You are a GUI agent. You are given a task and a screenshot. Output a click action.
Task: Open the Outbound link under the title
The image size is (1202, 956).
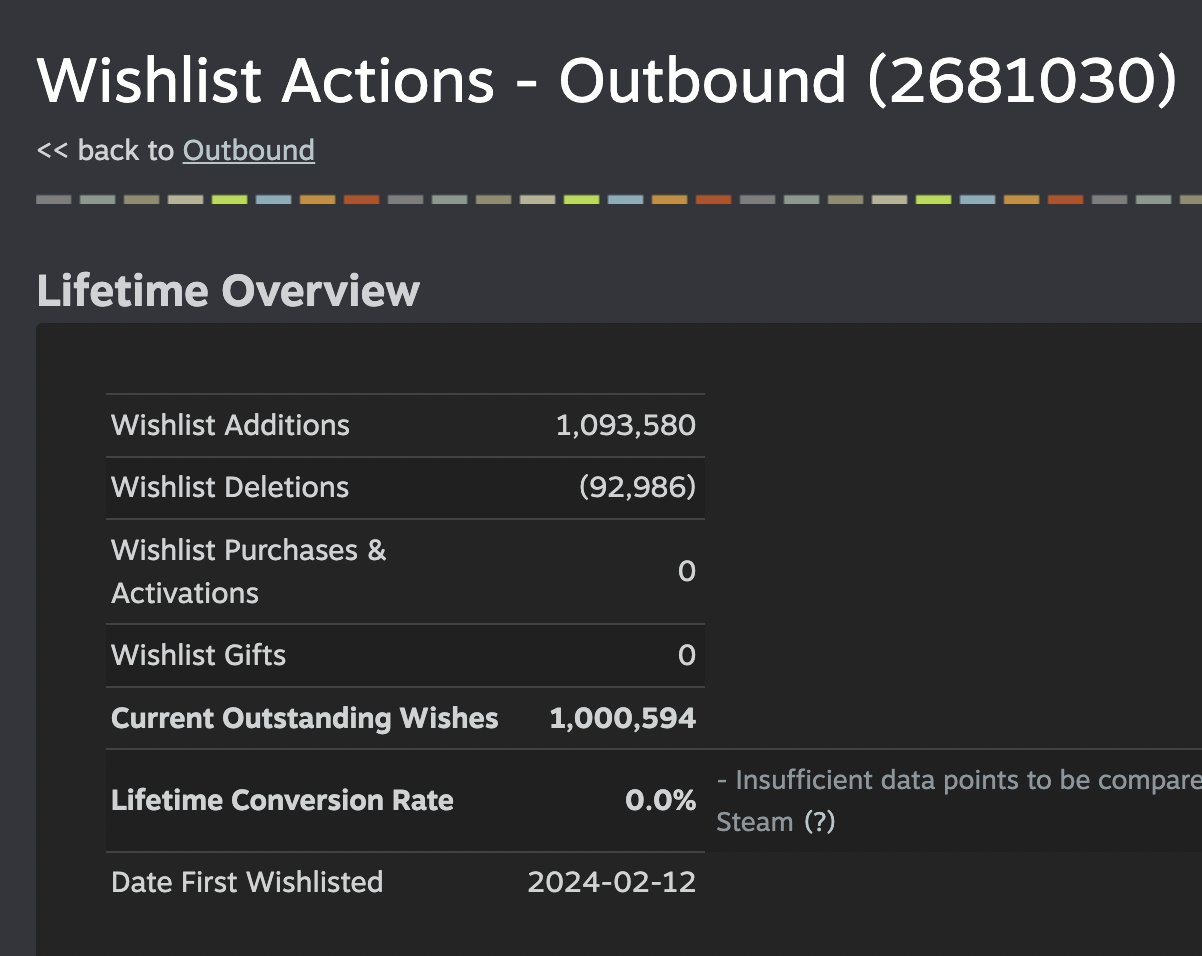[248, 151]
